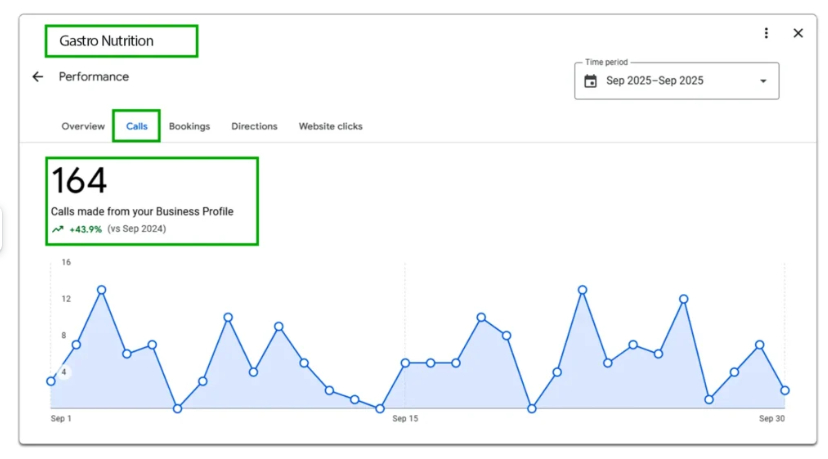This screenshot has height=459, width=828.
Task: Click the 164 total calls number
Action: (x=79, y=182)
